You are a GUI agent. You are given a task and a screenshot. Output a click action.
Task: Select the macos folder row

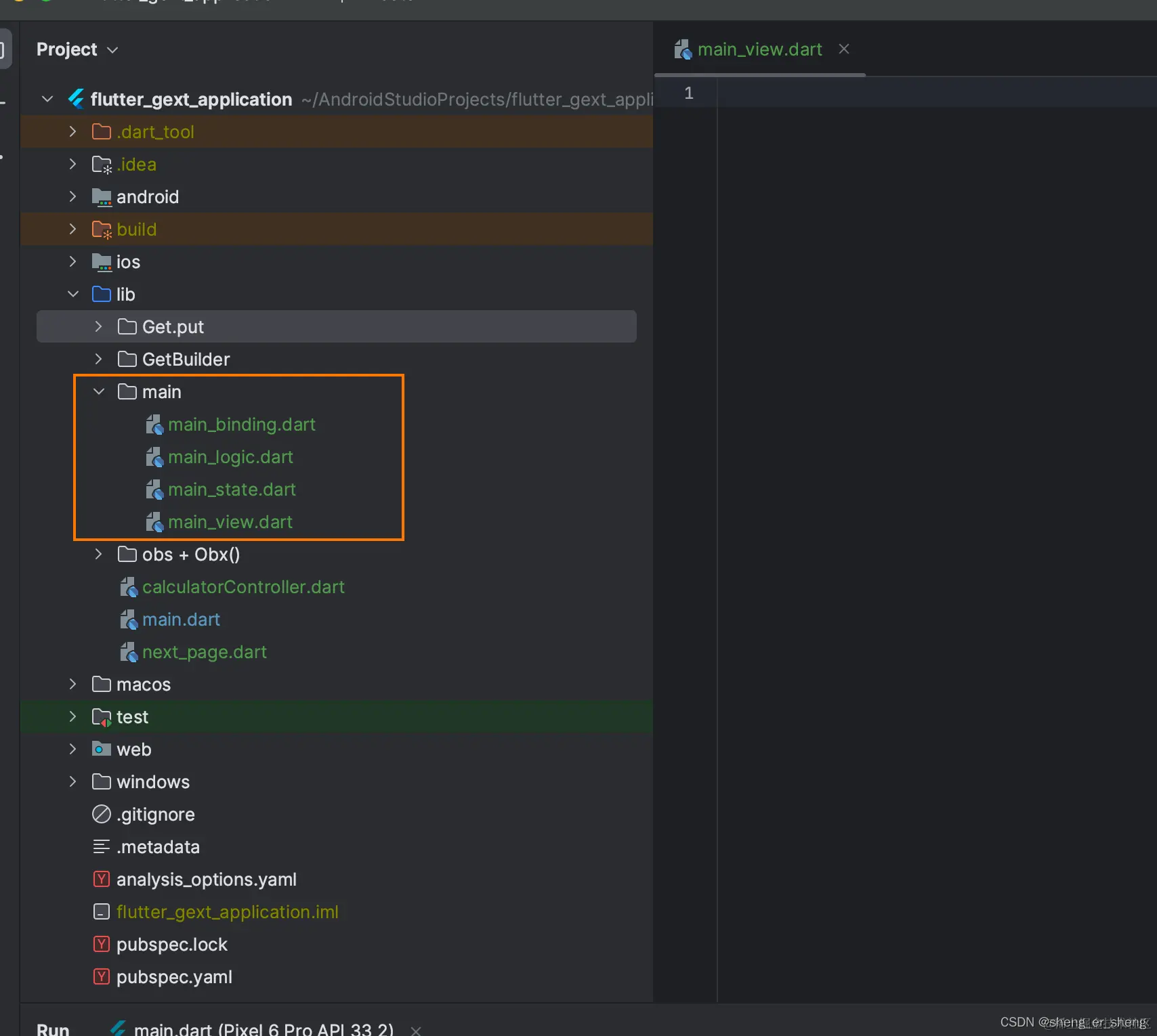(x=337, y=684)
